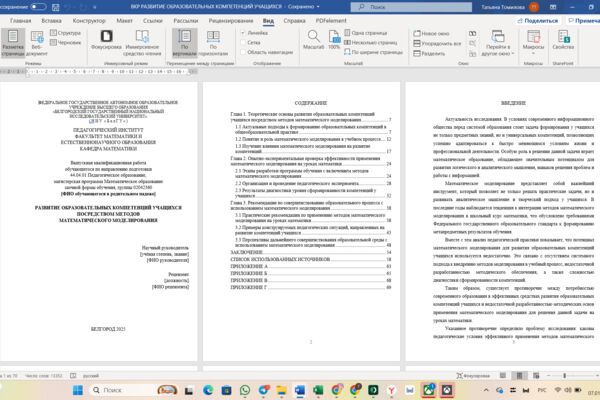
Task: Click the Windows Start button
Action: coord(78,390)
